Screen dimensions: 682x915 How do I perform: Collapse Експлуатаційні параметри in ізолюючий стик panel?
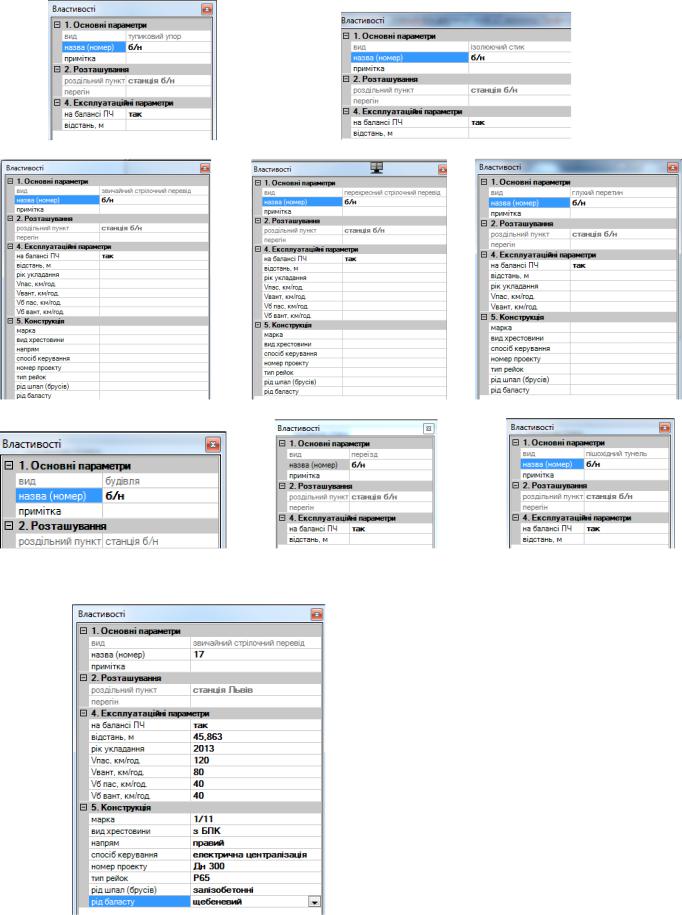(x=346, y=111)
